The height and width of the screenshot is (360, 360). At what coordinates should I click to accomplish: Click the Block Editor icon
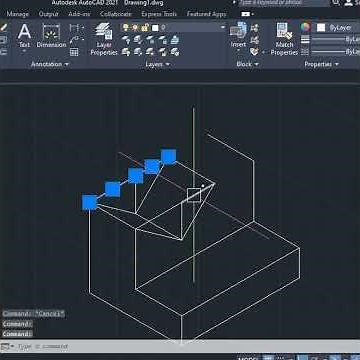point(255,40)
